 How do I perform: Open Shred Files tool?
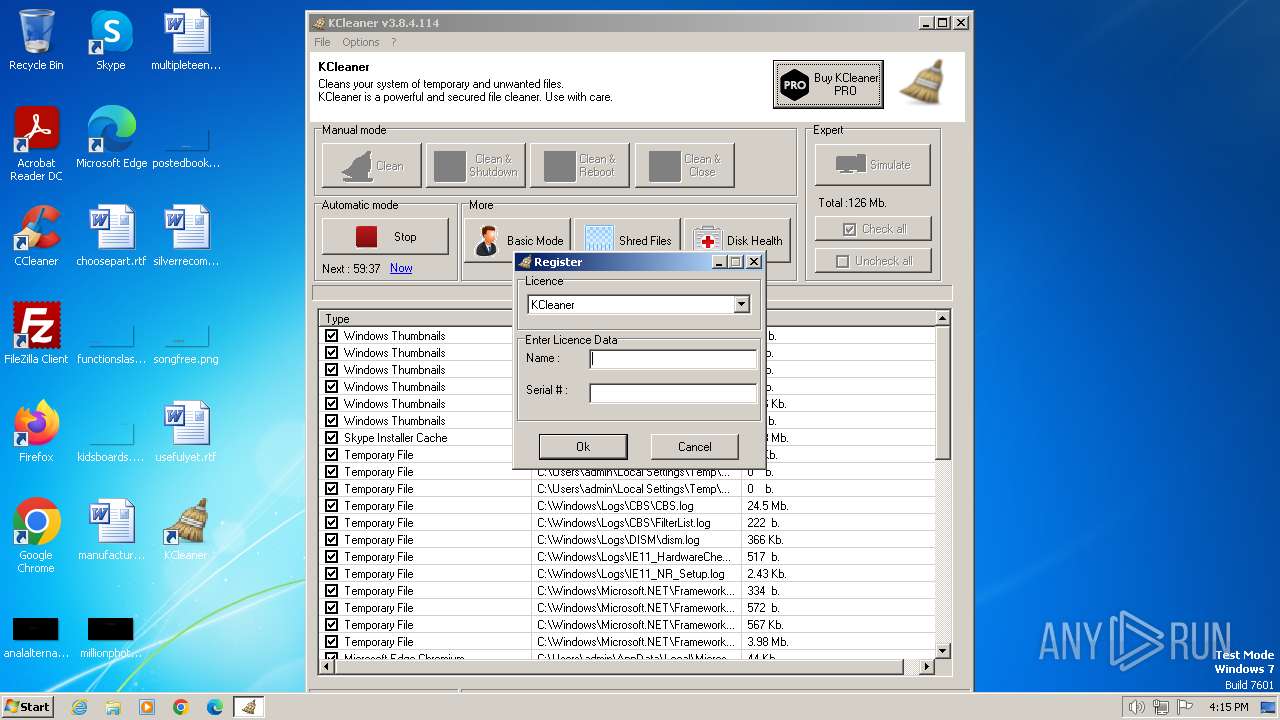point(628,240)
